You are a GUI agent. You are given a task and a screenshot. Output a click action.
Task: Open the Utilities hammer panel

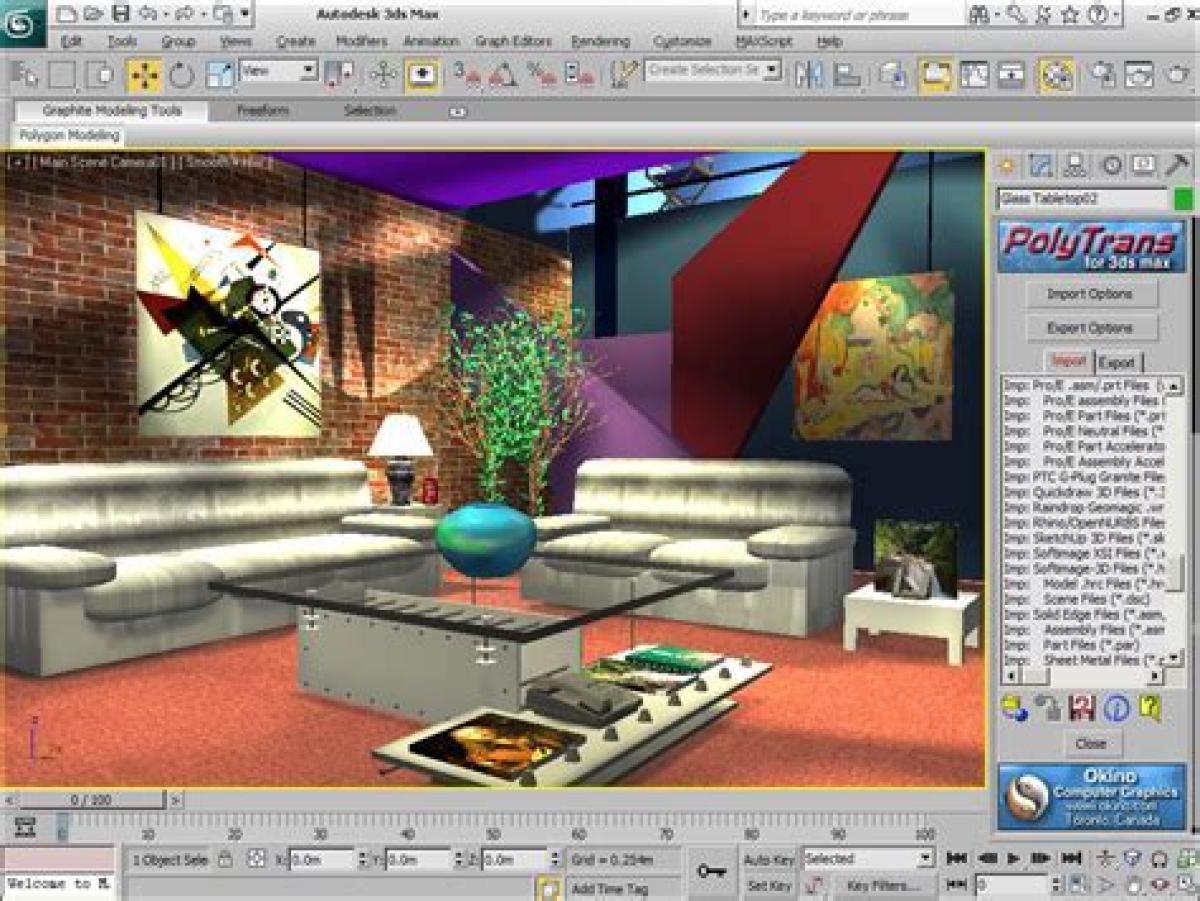click(1177, 165)
